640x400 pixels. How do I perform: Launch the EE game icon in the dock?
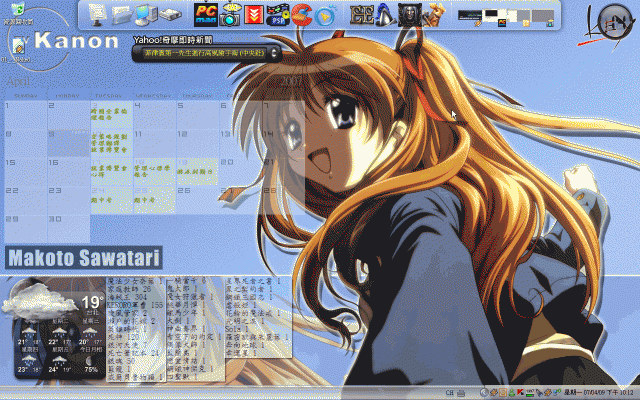point(361,15)
